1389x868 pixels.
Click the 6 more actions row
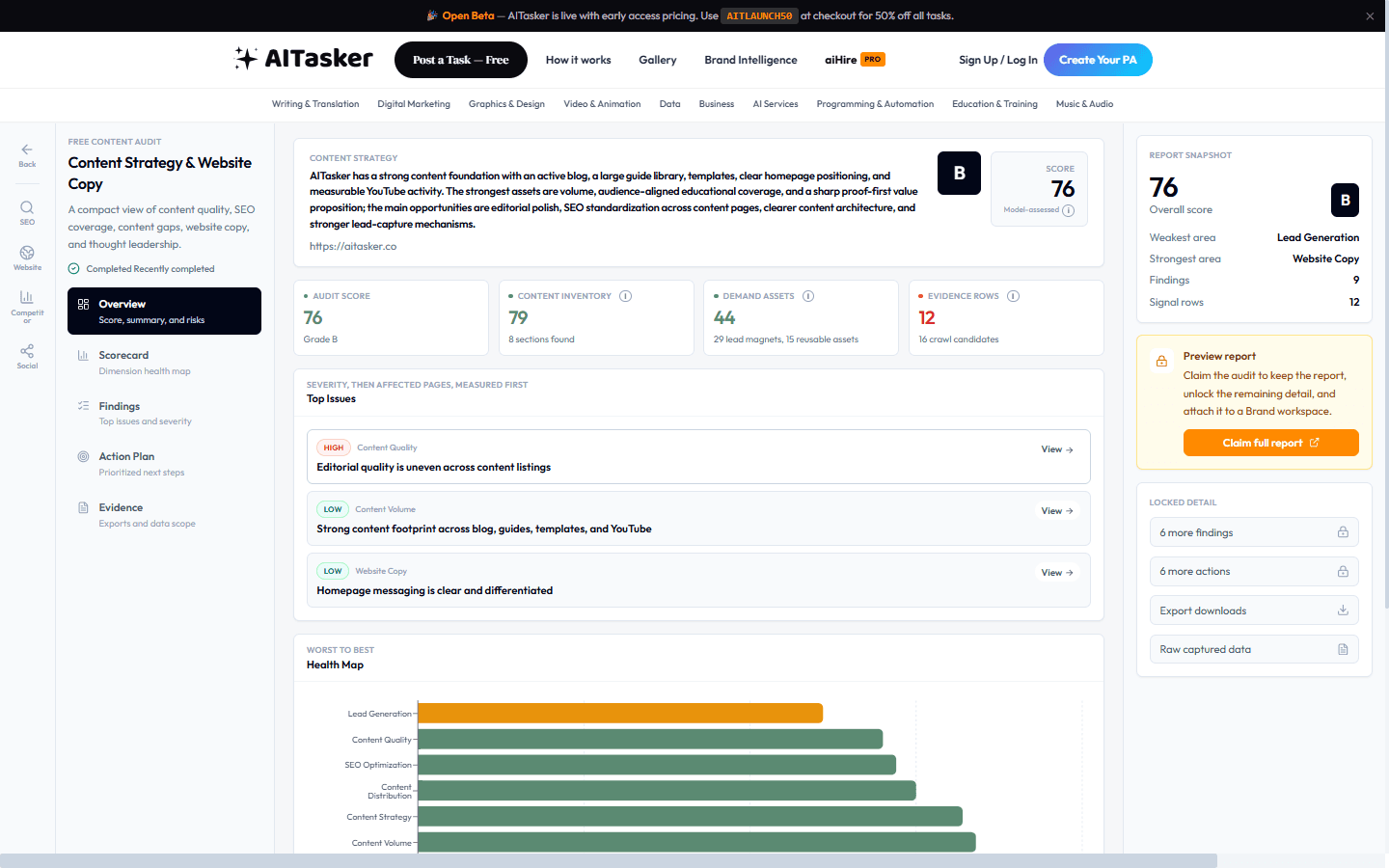(1254, 571)
